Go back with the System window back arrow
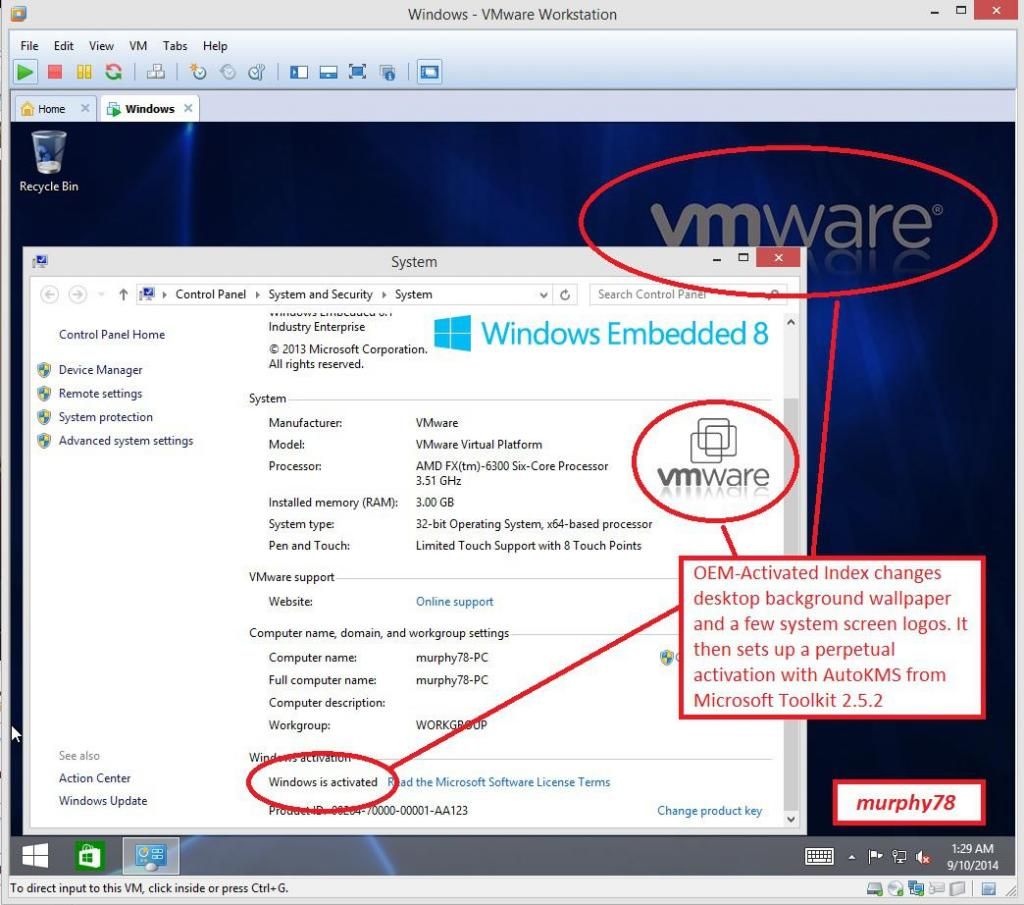This screenshot has height=905, width=1024. [x=49, y=294]
